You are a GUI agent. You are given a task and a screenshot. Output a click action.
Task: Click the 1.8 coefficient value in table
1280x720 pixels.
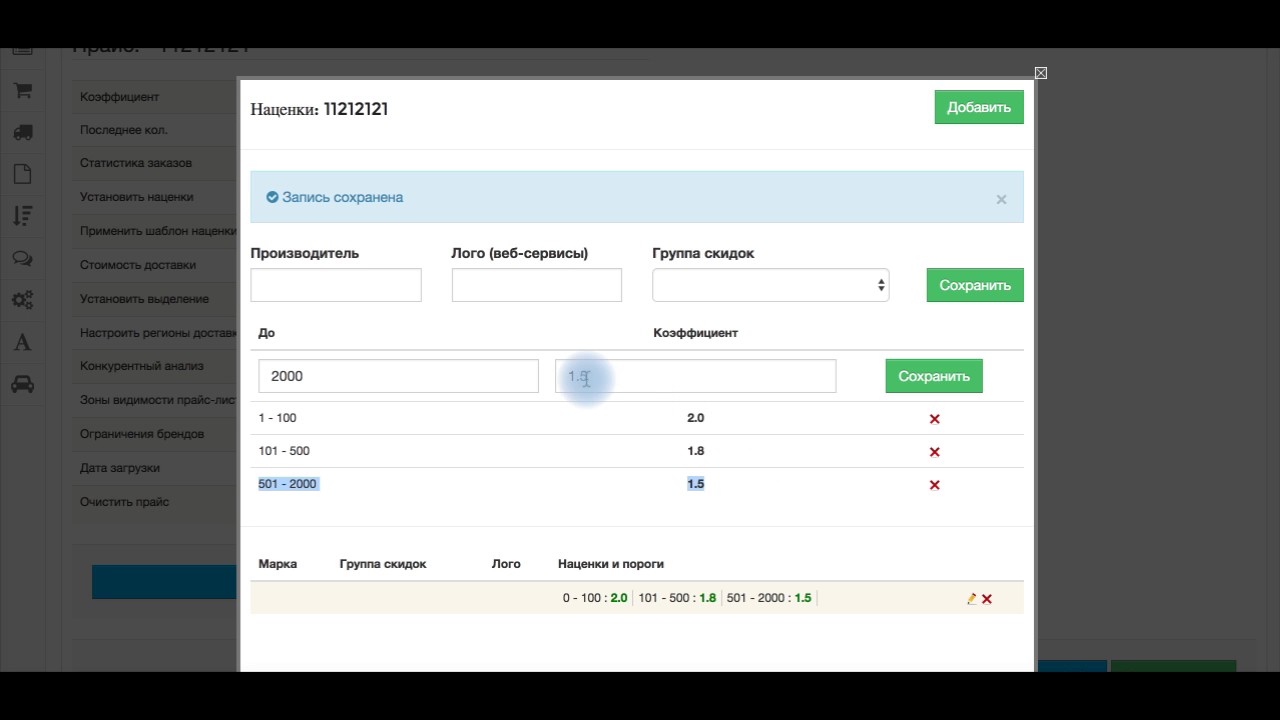695,451
